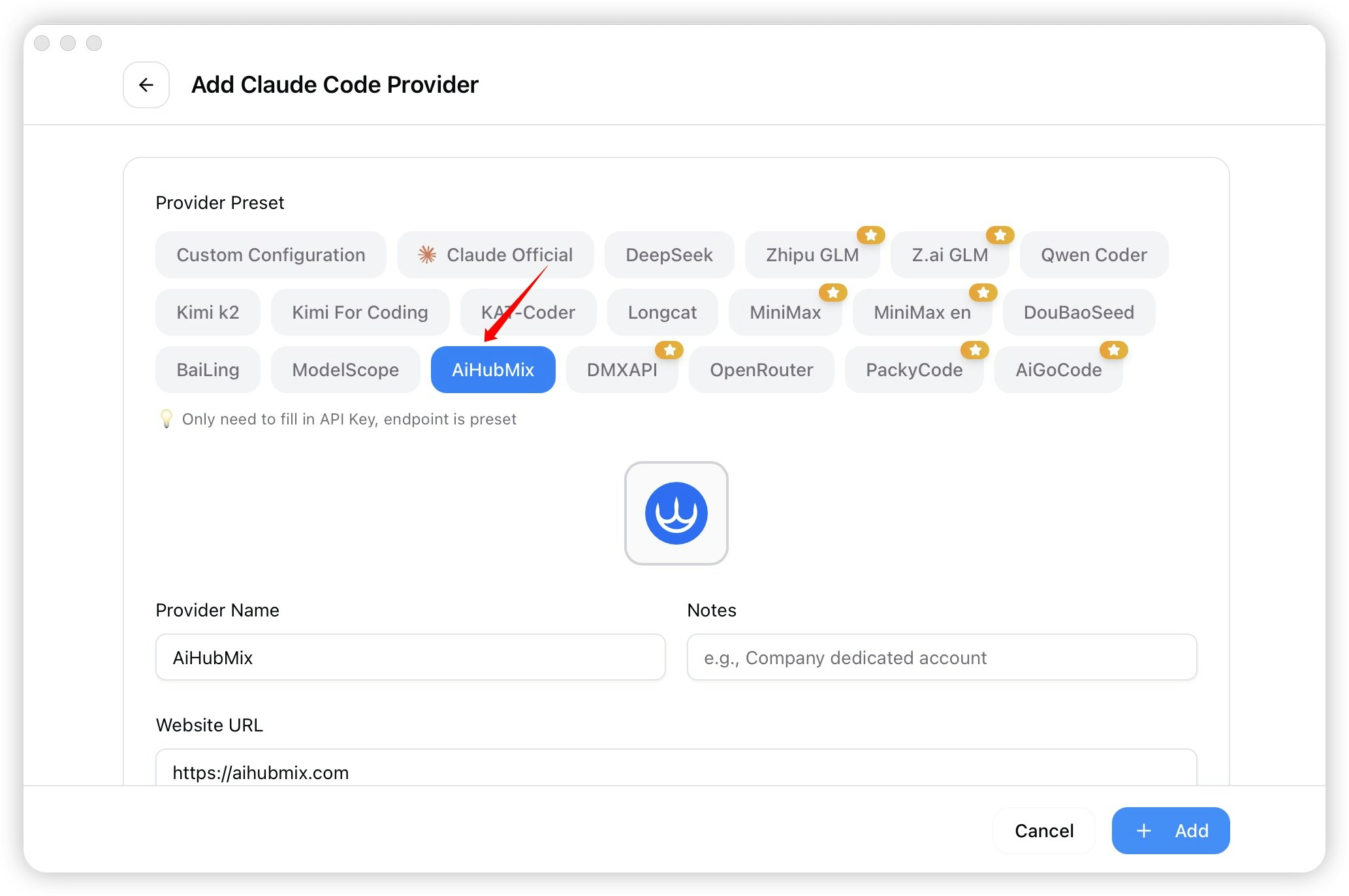Select the ModelScope preset chip
This screenshot has width=1349, height=896.
pos(345,370)
